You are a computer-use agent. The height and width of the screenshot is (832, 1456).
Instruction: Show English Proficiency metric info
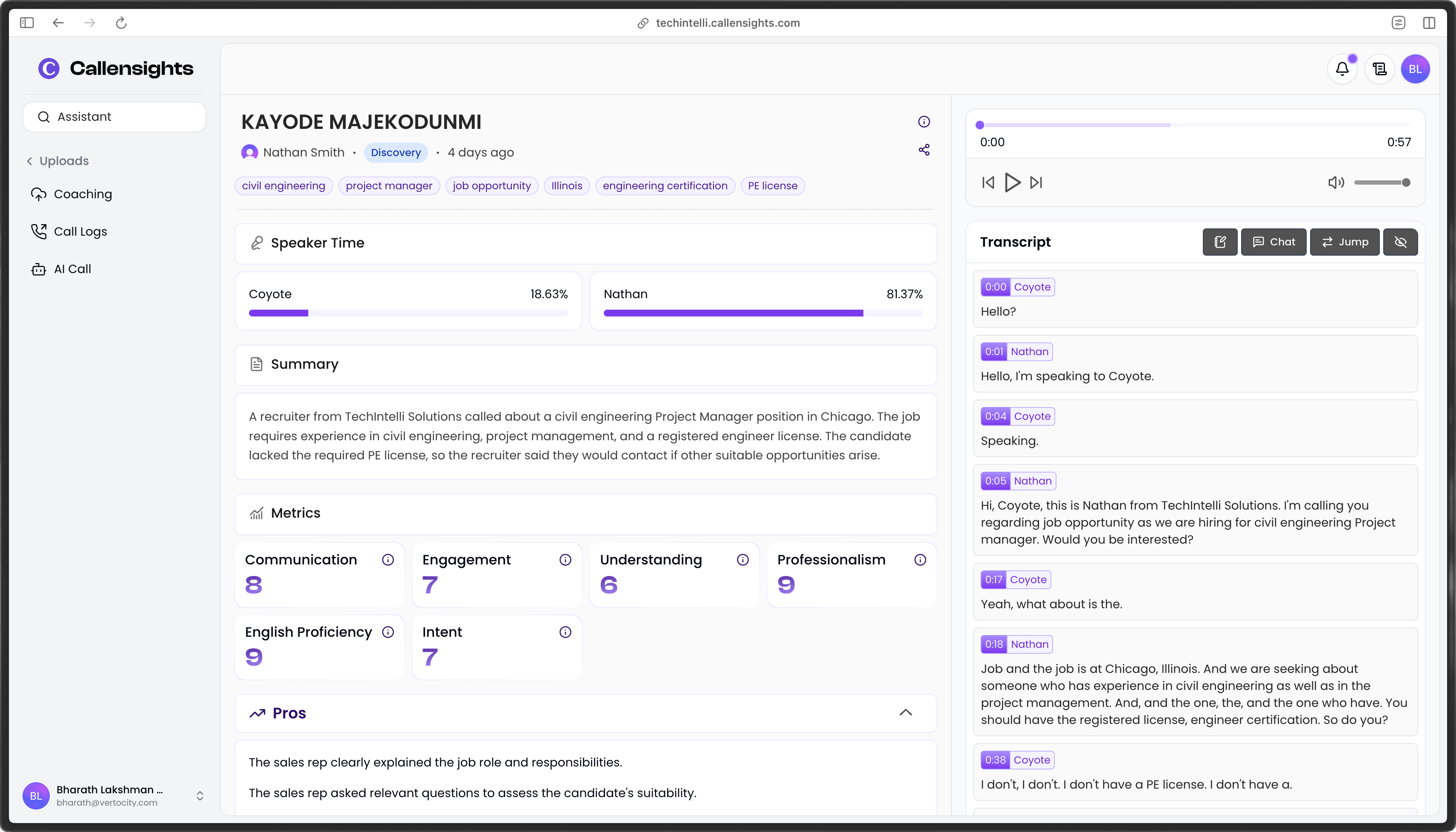tap(388, 631)
